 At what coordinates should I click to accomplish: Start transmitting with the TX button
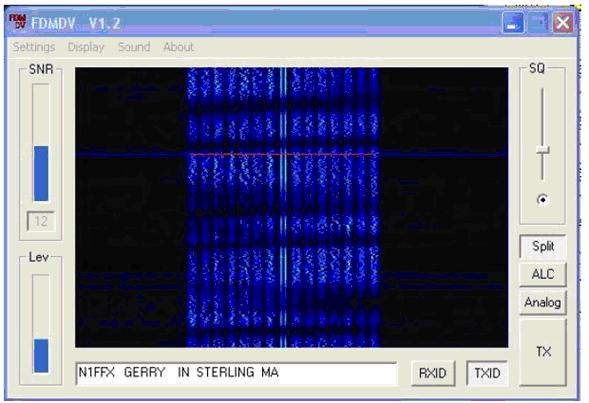[x=543, y=352]
